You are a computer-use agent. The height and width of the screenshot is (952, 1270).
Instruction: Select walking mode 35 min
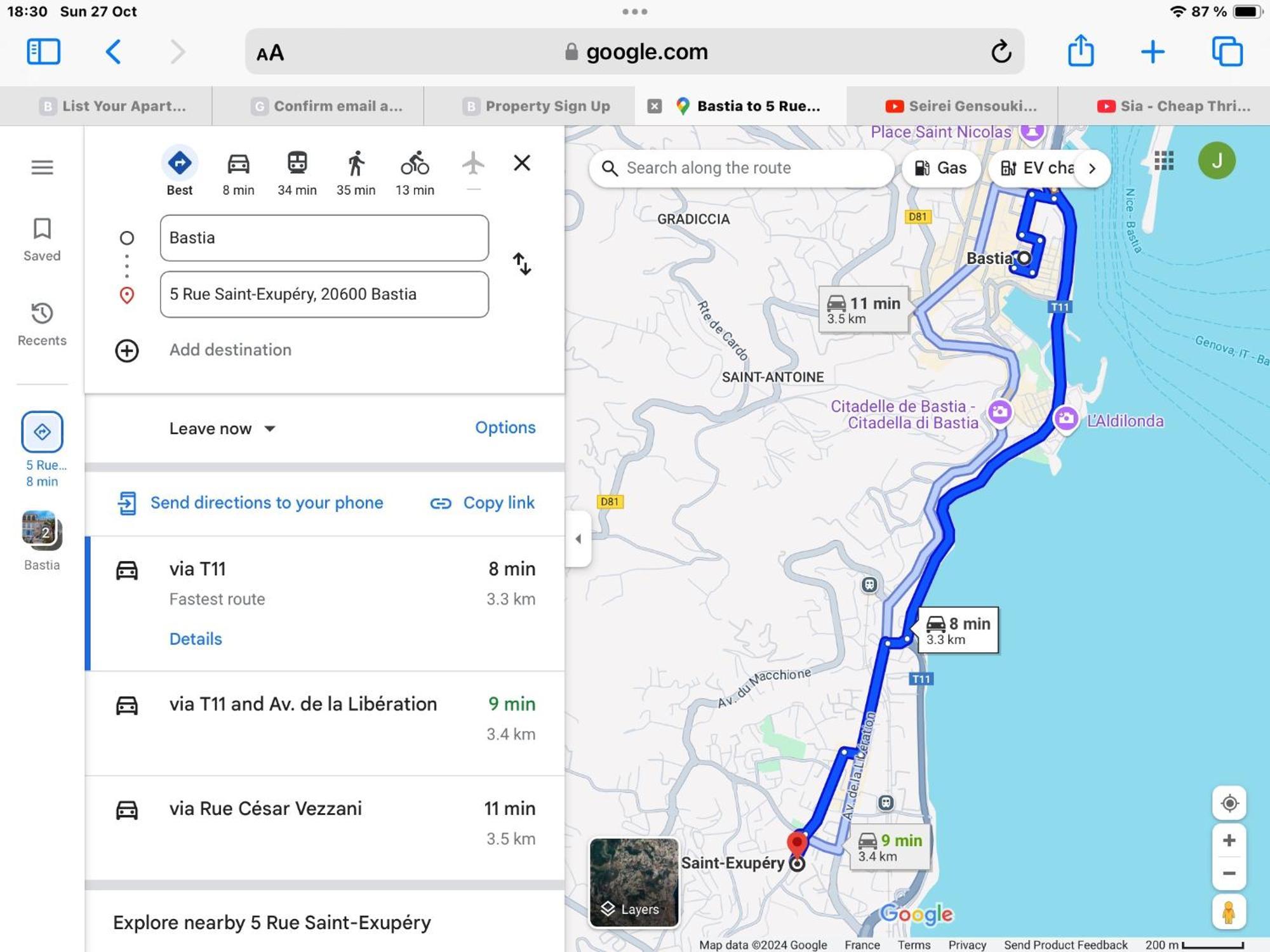click(356, 173)
